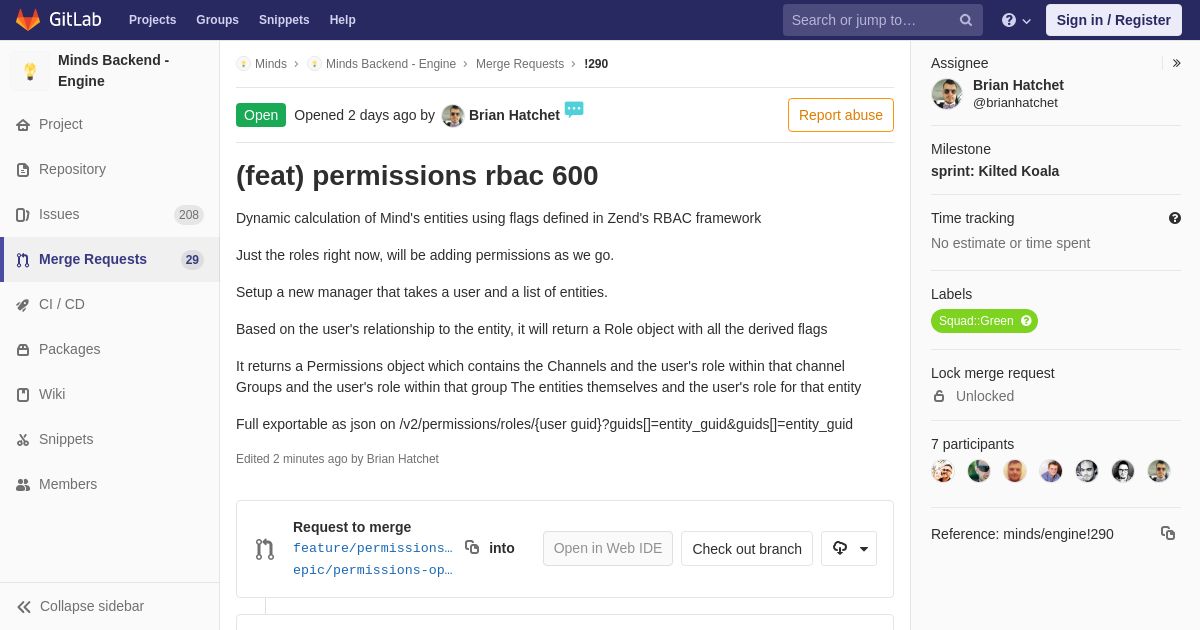
Task: Click the Squad::Green label help icon
Action: tap(1025, 321)
